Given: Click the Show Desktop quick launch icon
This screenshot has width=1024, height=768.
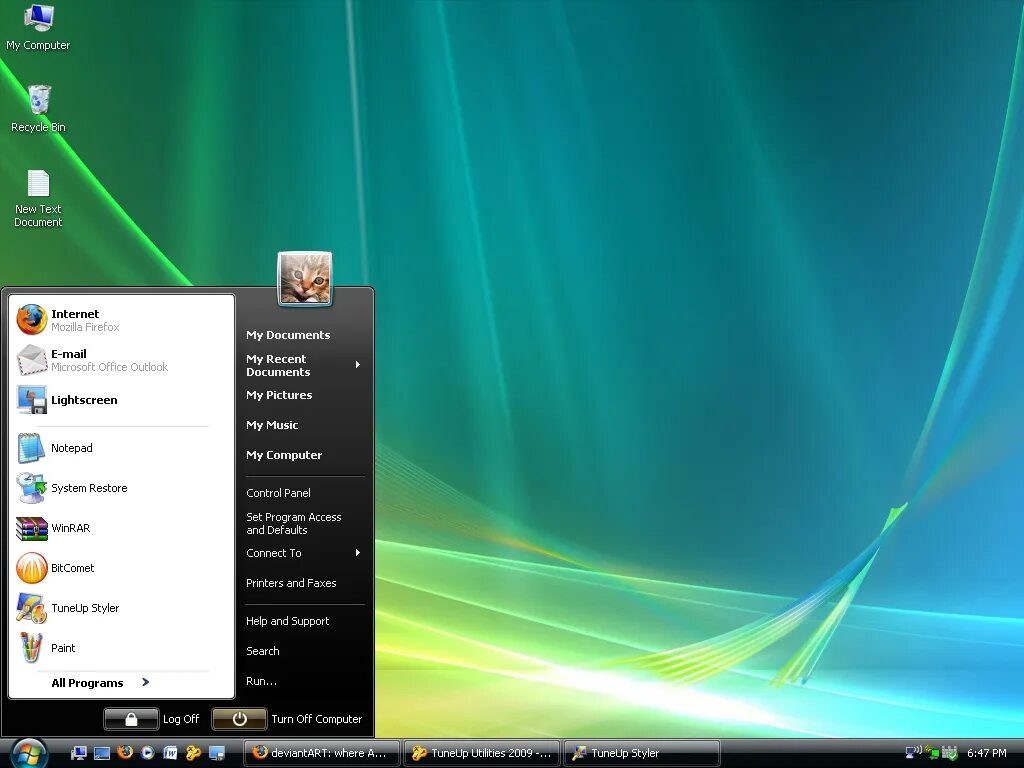Looking at the screenshot, I should (x=102, y=753).
